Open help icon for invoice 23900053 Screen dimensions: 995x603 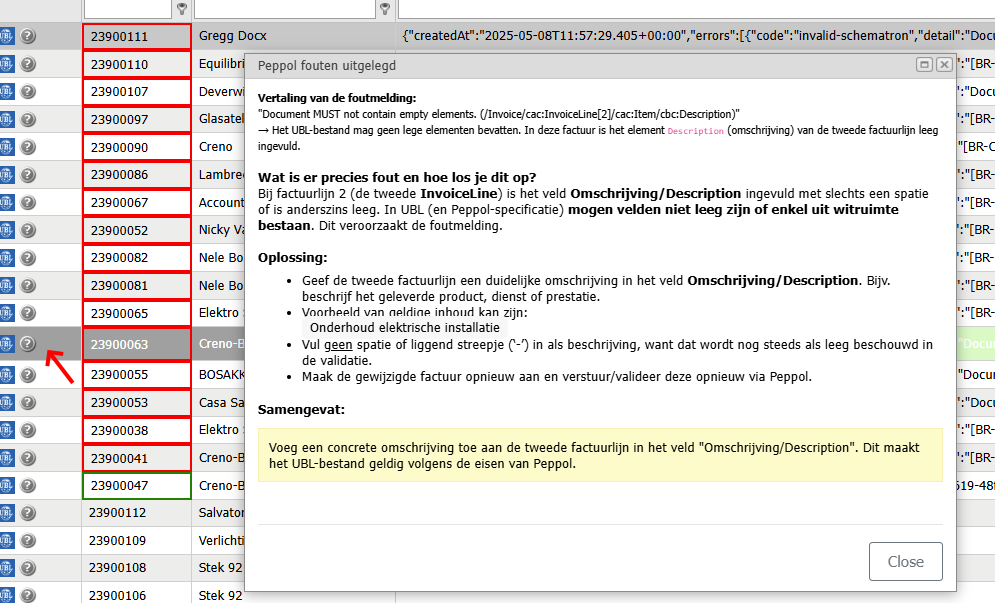coord(27,402)
